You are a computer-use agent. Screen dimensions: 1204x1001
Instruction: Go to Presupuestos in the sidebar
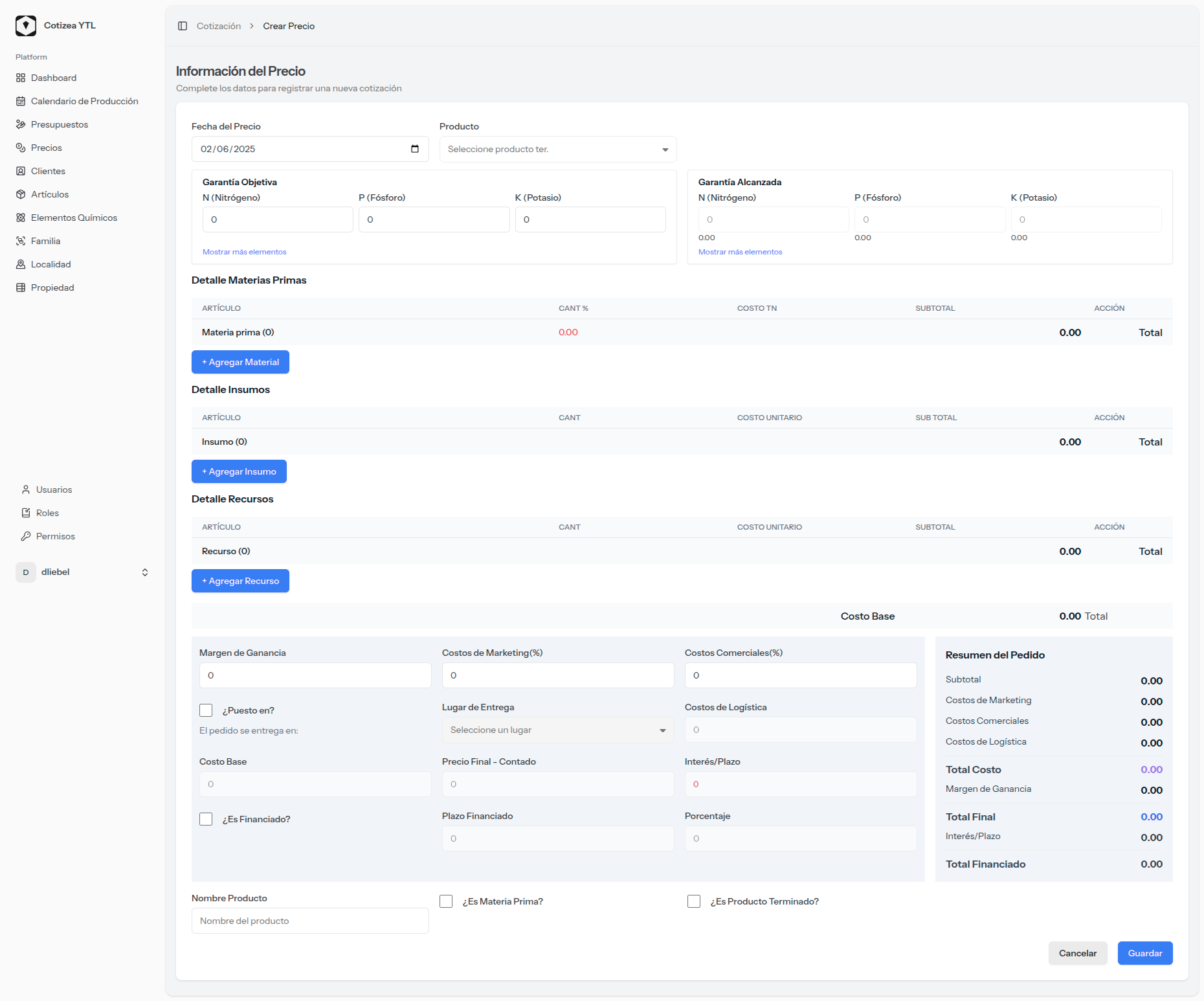pyautogui.click(x=60, y=124)
